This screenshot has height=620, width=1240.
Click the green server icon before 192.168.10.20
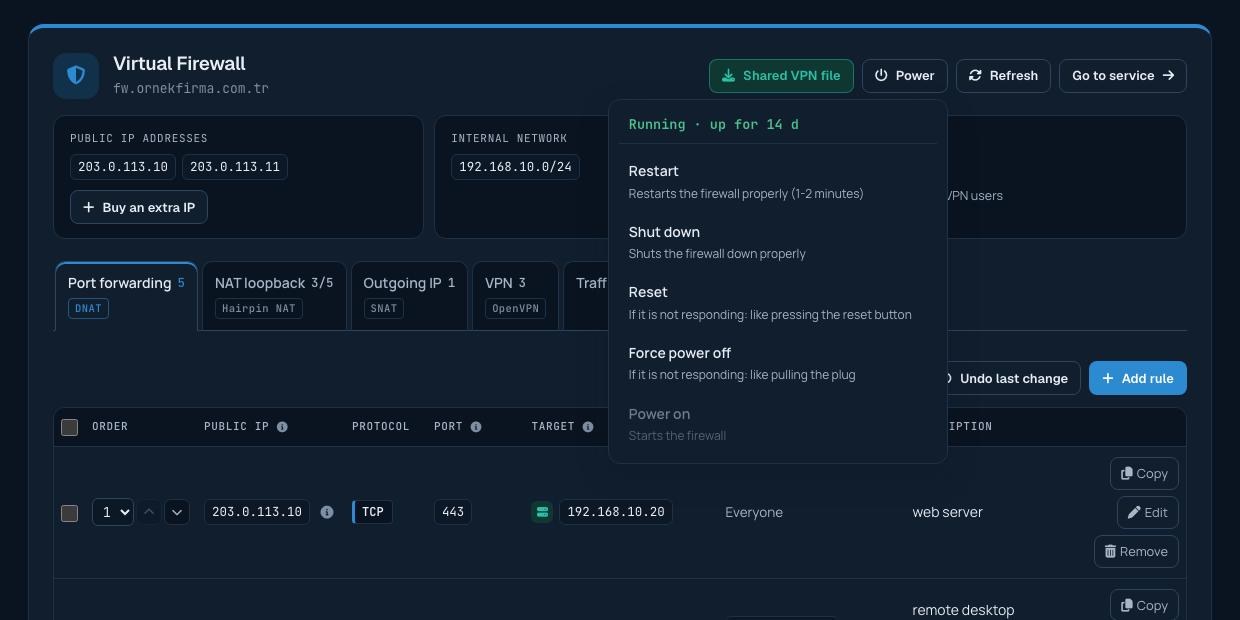[542, 512]
